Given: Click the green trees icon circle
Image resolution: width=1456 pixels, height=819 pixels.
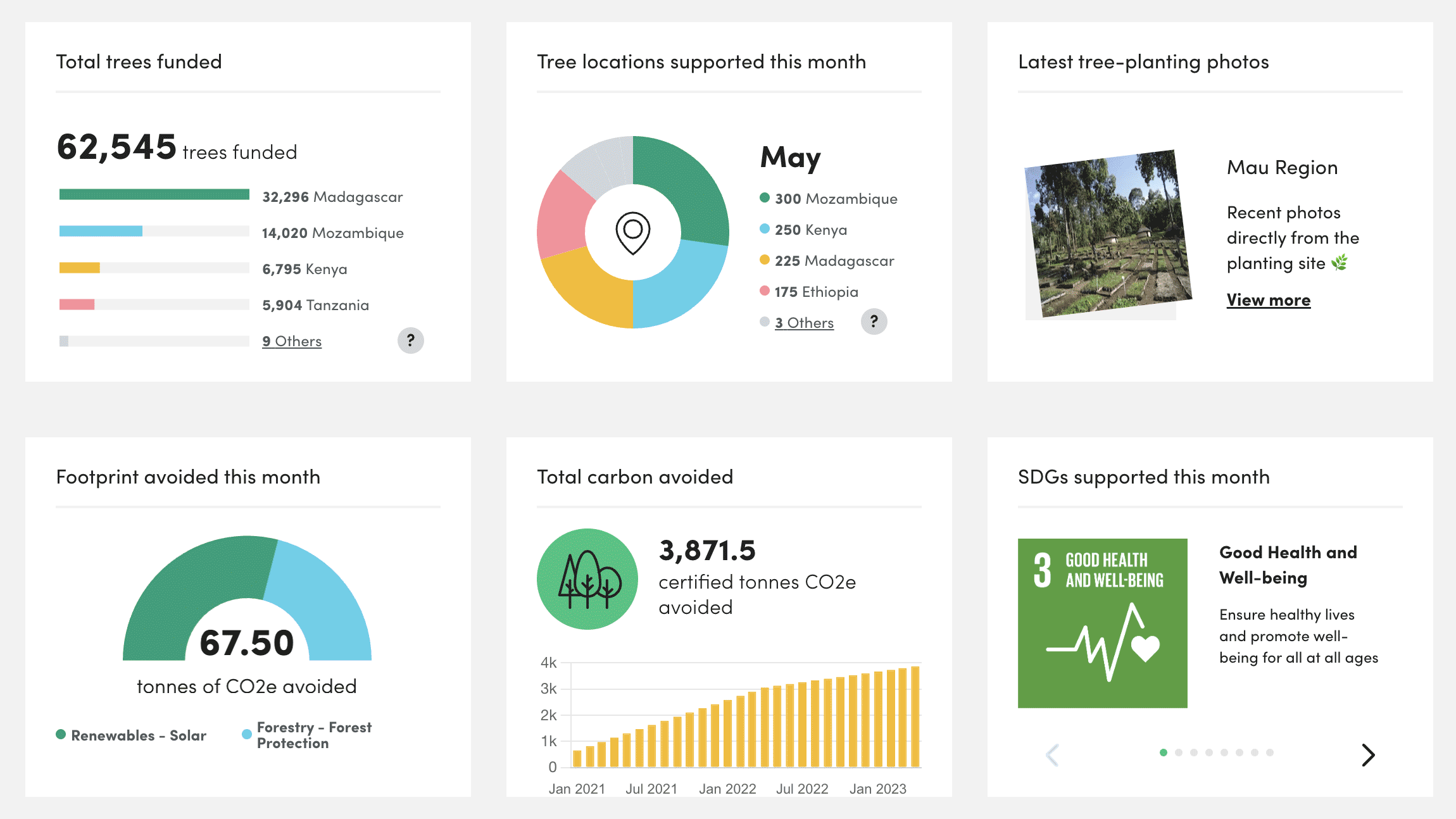Looking at the screenshot, I should pos(587,578).
